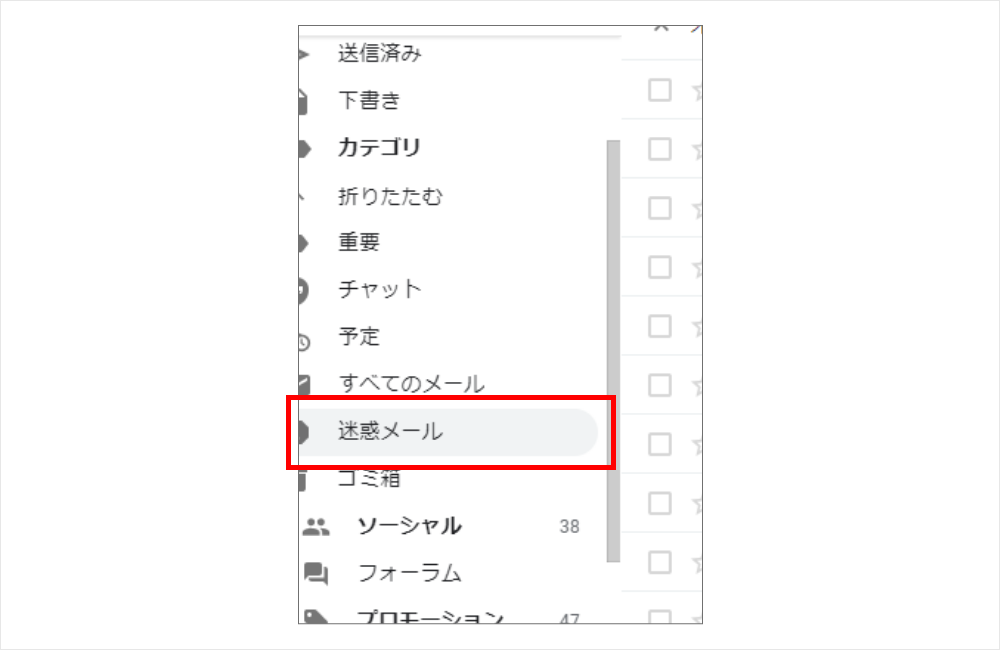The width and height of the screenshot is (1000, 650).
Task: Click the フォーラム chat bubbles icon
Action: point(316,573)
